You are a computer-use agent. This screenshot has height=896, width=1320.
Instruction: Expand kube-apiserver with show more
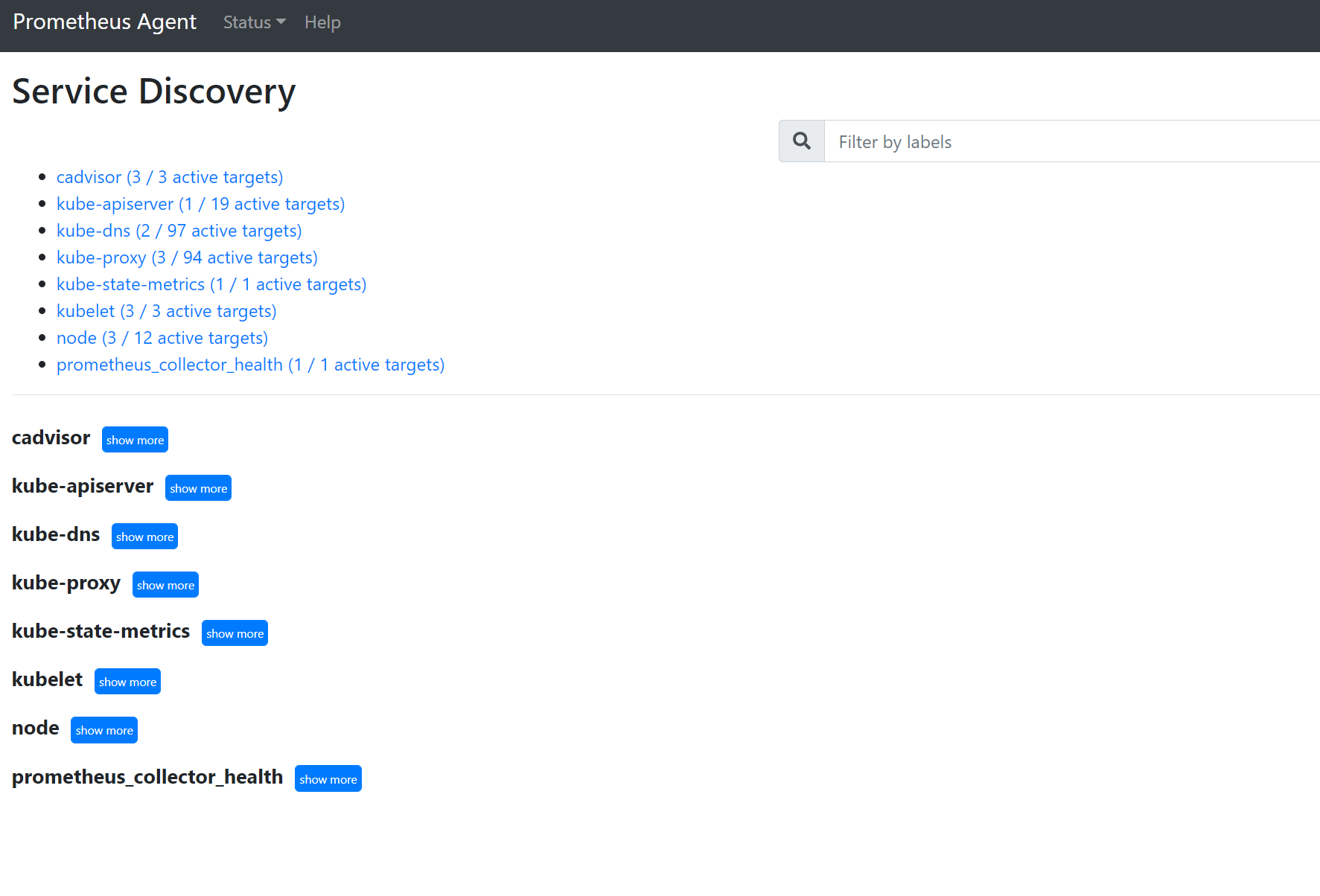198,488
